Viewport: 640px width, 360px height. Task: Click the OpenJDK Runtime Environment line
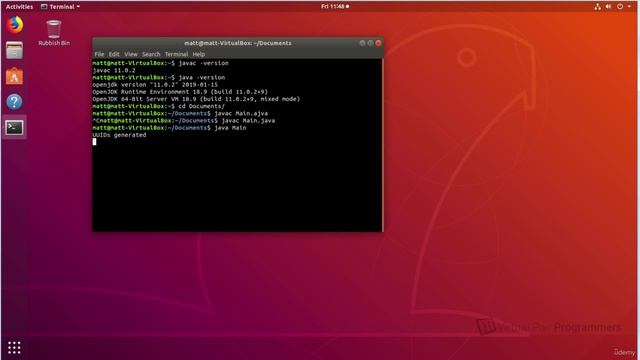click(180, 92)
